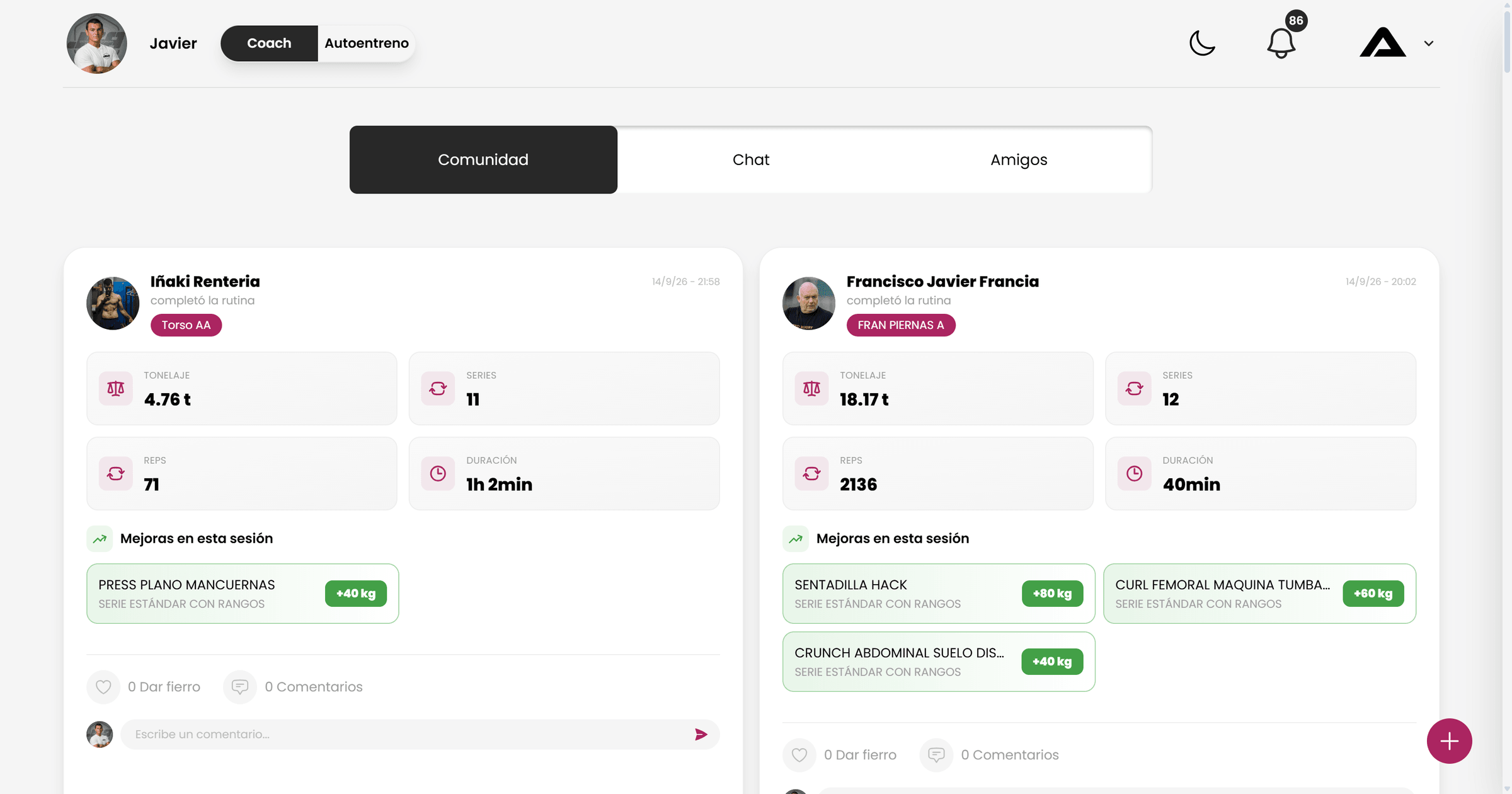Open the triangle logo account menu
The image size is (1512, 794).
1383,43
